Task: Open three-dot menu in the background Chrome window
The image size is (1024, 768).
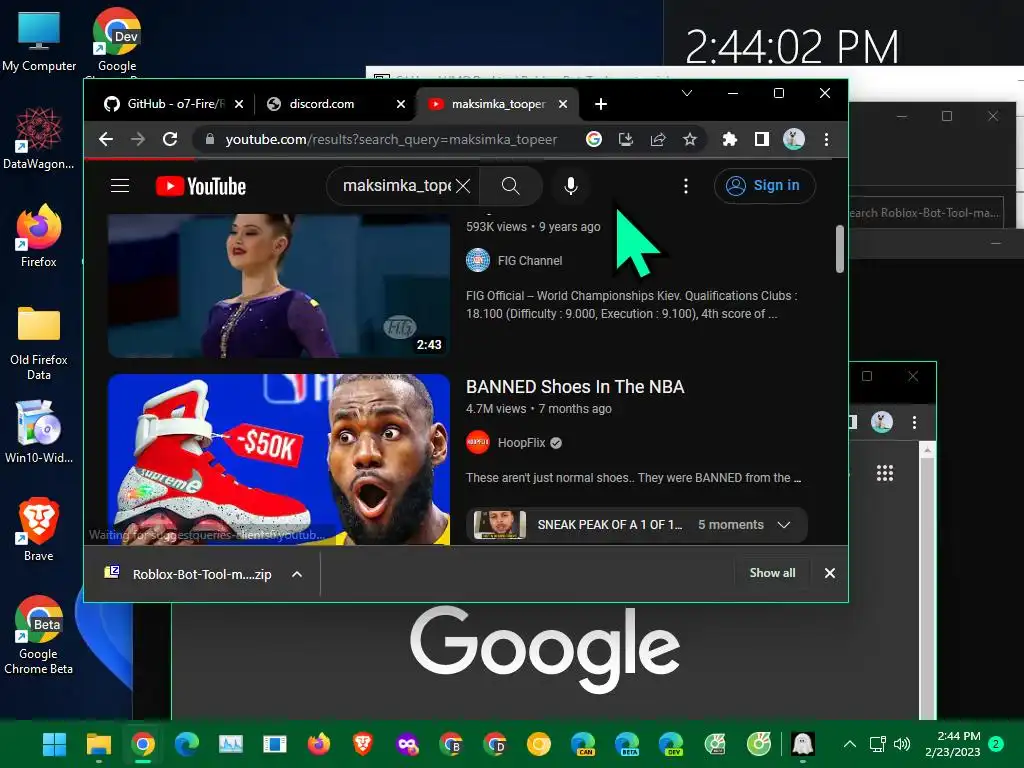Action: coord(914,423)
